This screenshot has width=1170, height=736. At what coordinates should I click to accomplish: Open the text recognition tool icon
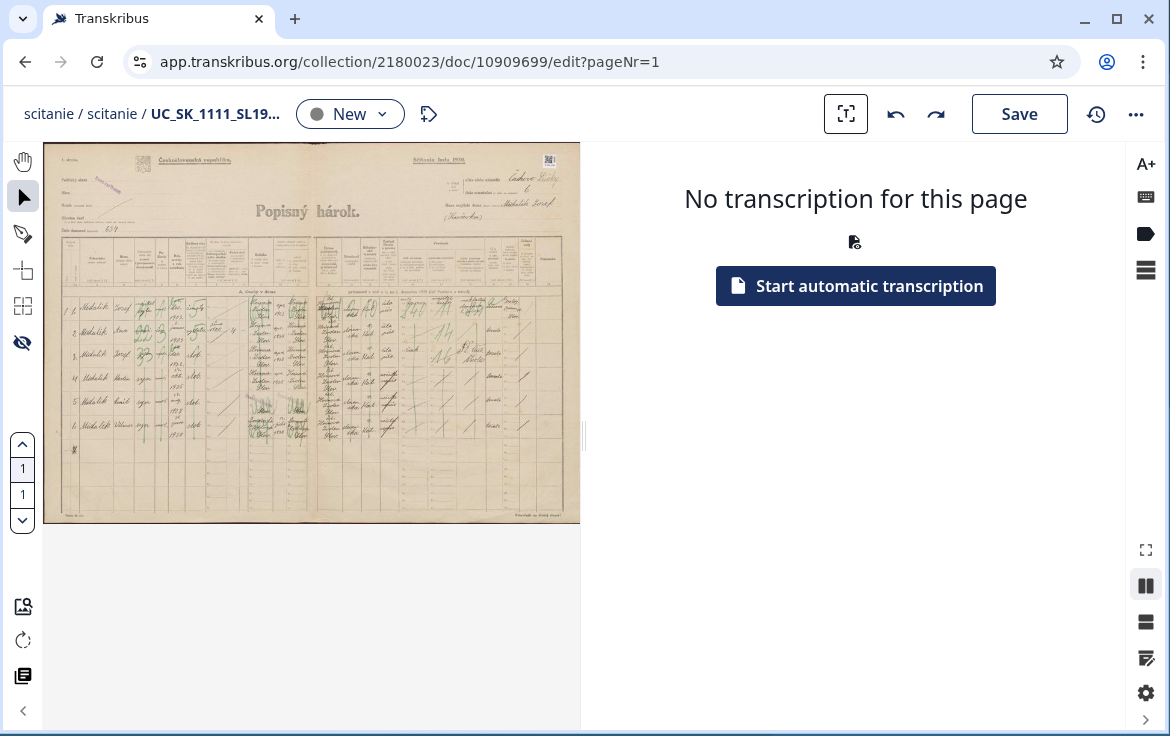(845, 114)
